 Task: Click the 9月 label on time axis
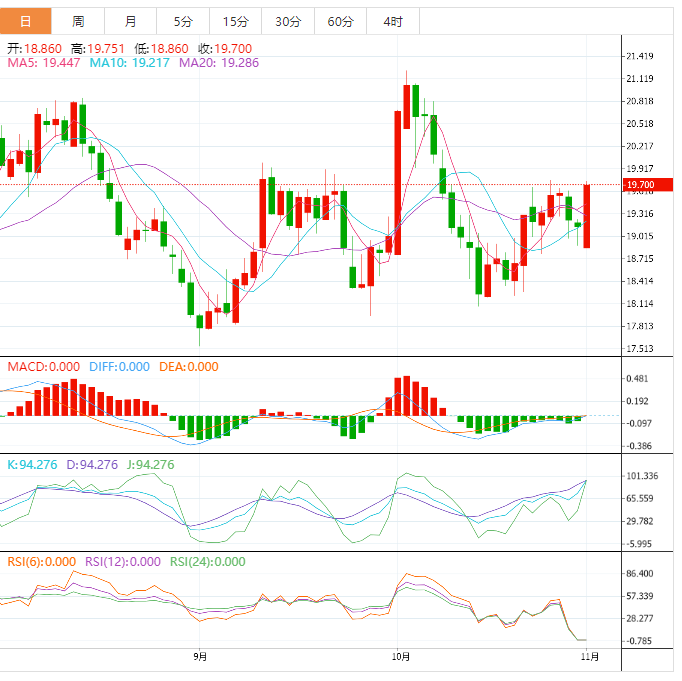tap(200, 657)
